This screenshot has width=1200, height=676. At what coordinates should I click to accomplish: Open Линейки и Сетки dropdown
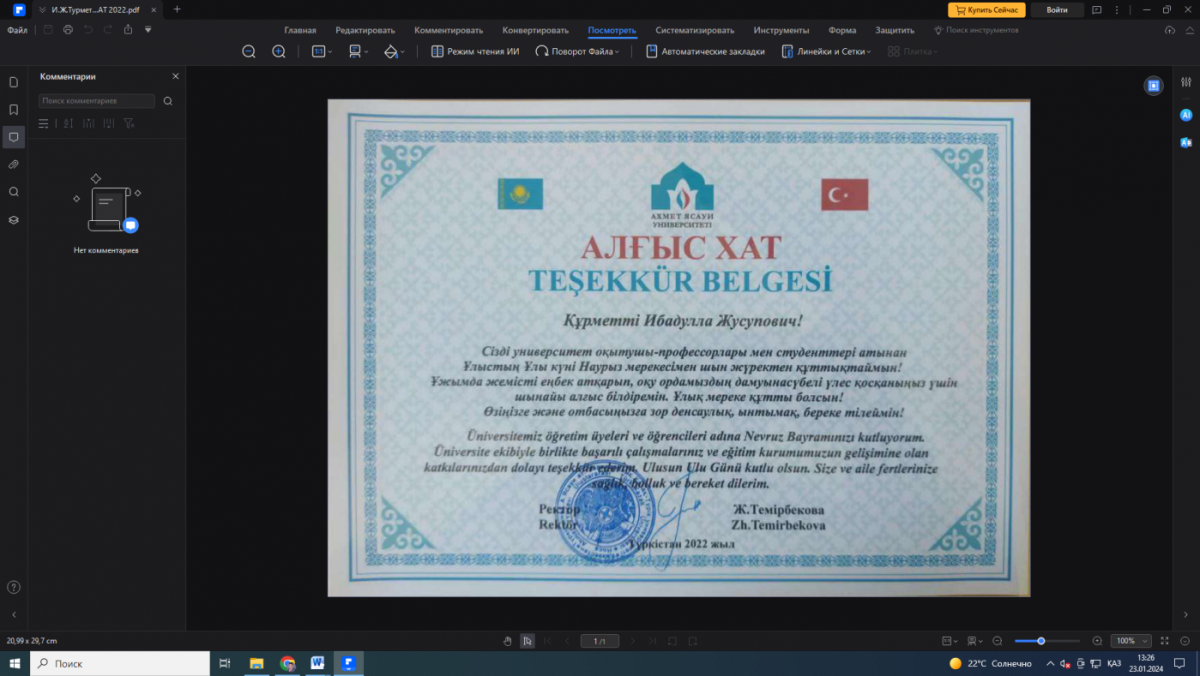(x=827, y=51)
